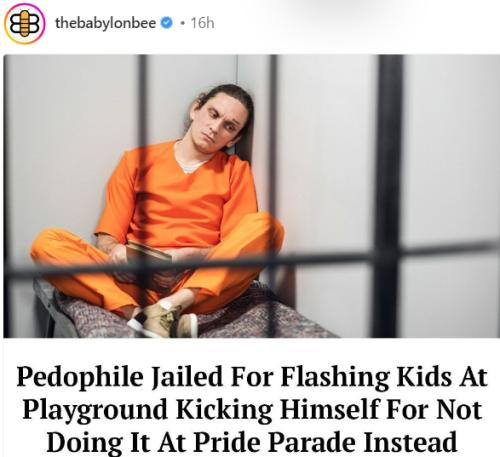Click the orange jumpsuit shirt in photo

[x=177, y=195]
